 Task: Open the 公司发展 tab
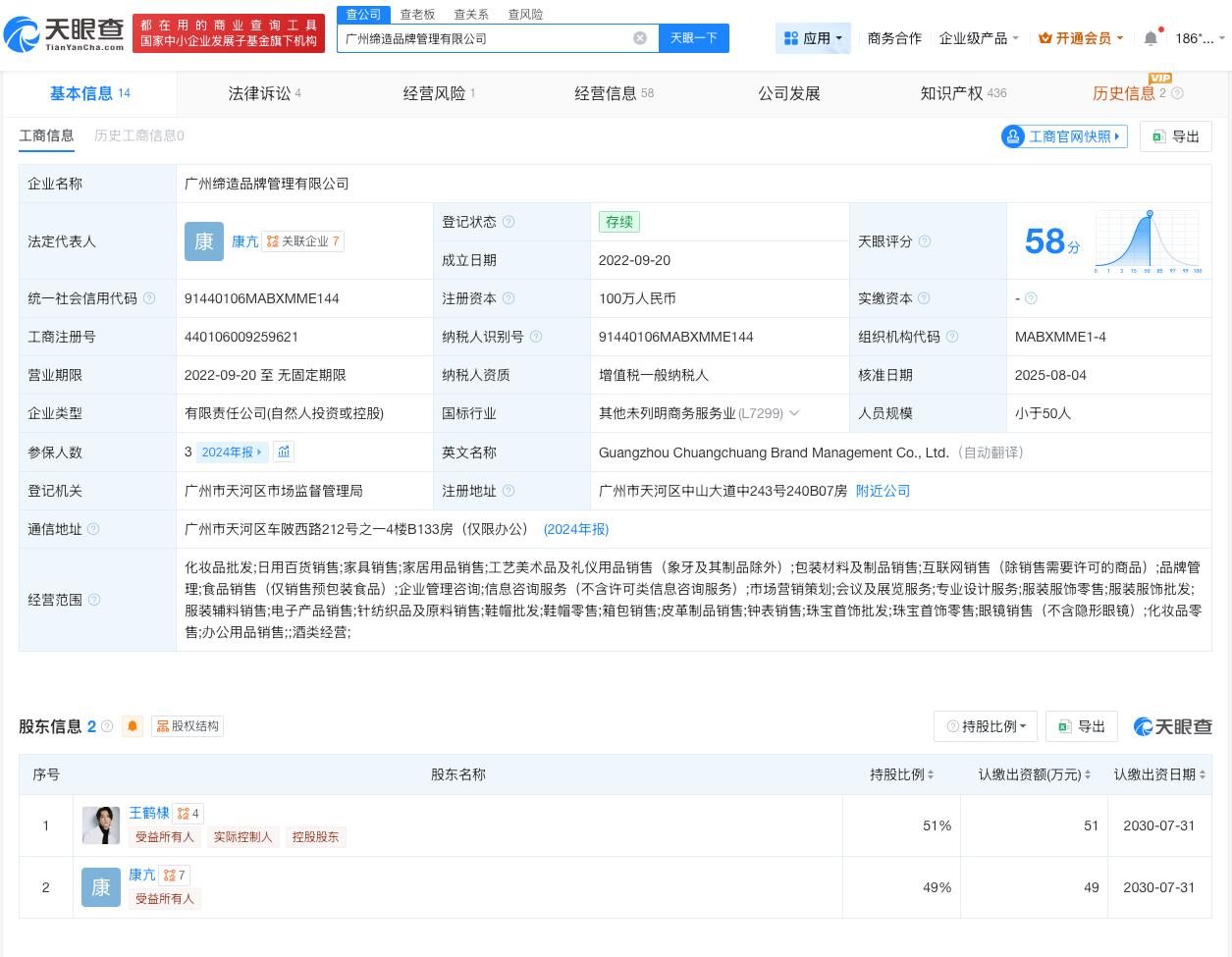tap(789, 93)
